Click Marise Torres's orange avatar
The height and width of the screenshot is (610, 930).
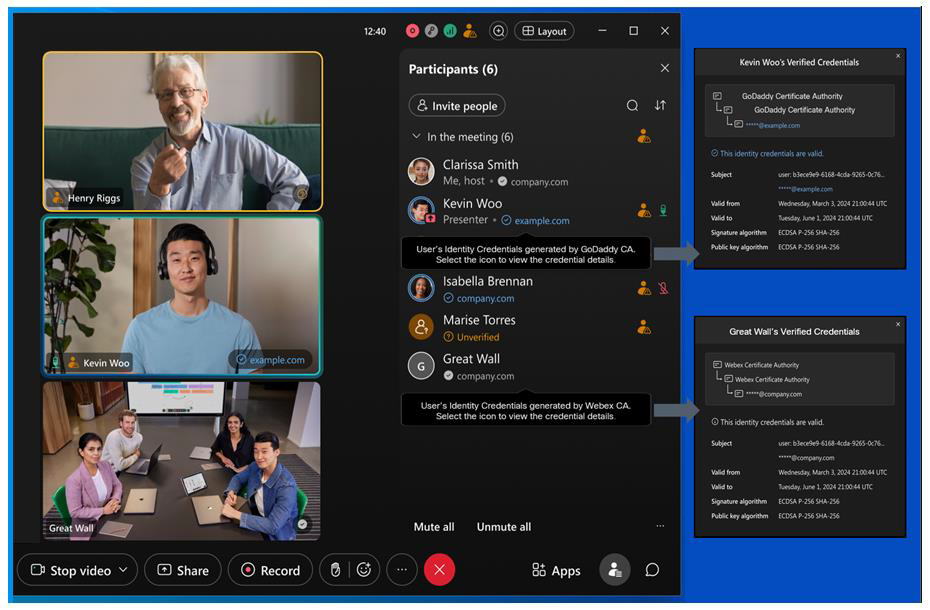click(x=421, y=327)
